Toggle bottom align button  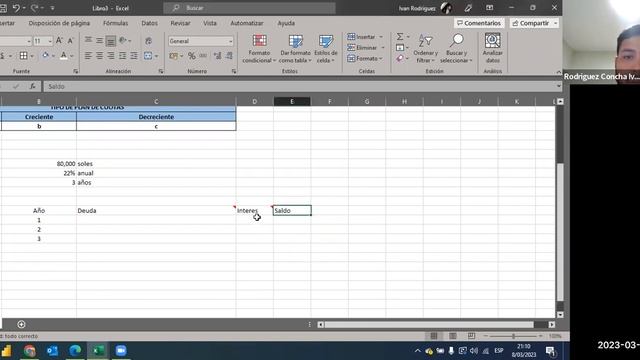pos(111,40)
